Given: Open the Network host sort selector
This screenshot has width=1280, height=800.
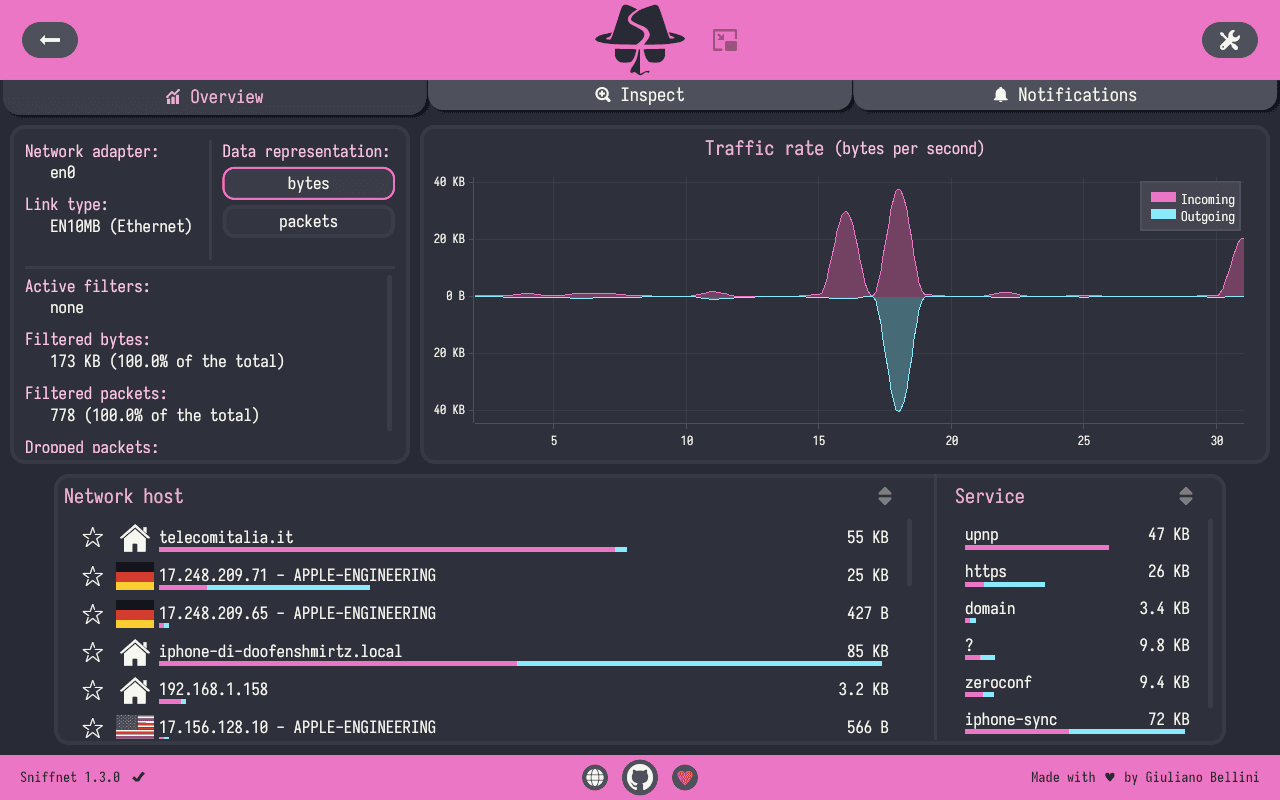Looking at the screenshot, I should click(884, 495).
